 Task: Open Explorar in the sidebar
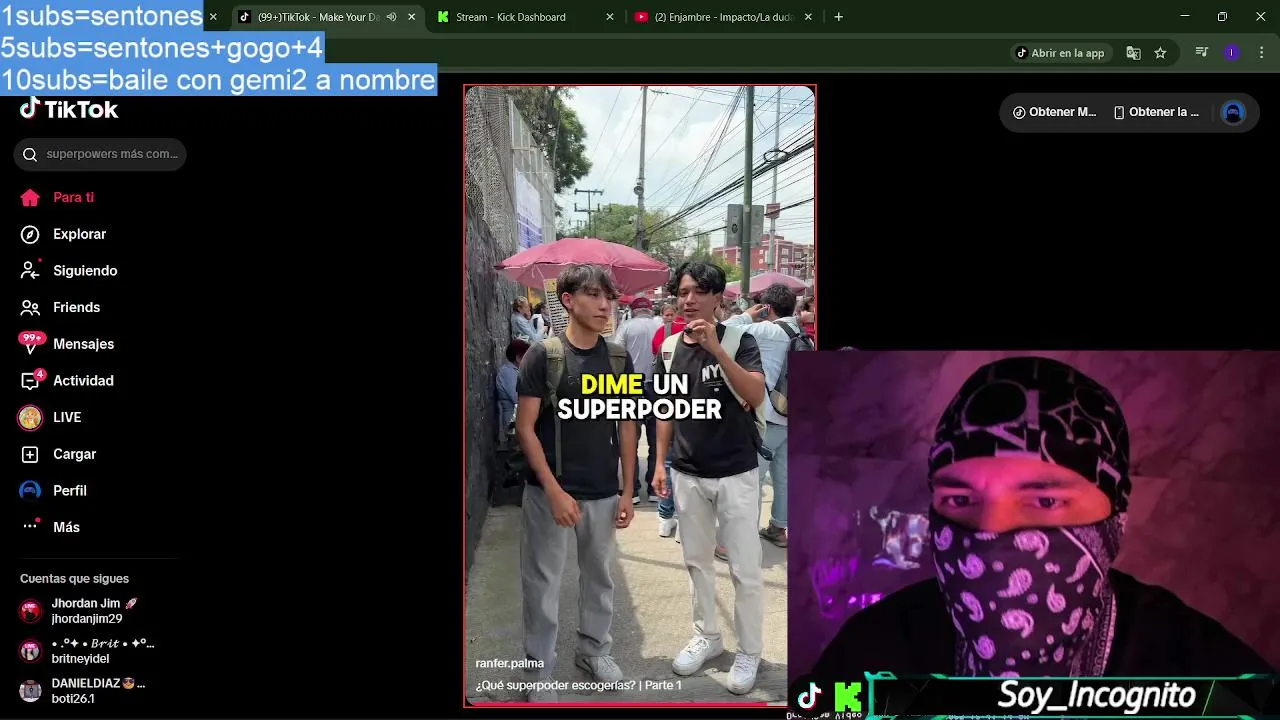coord(79,234)
